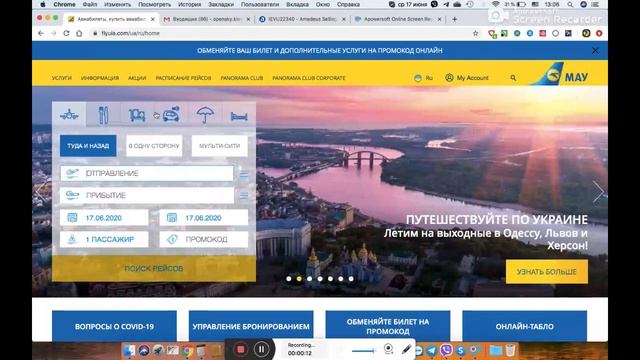Click the ОТПРАВЛЕНИЕ departure input field
The image size is (640, 360).
(x=147, y=173)
